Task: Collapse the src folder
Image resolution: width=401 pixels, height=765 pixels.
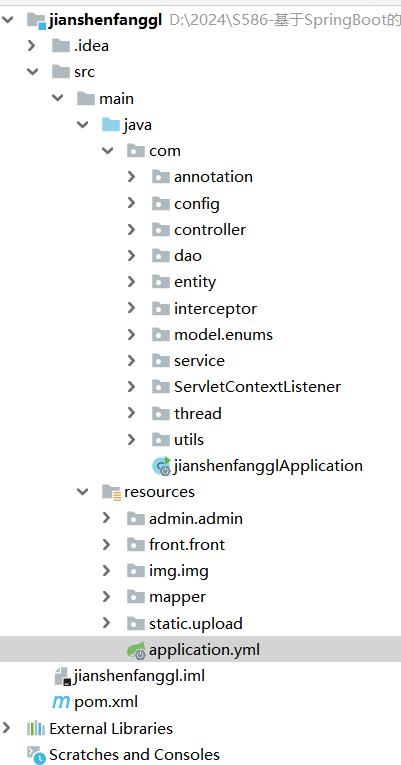Action: tap(33, 72)
